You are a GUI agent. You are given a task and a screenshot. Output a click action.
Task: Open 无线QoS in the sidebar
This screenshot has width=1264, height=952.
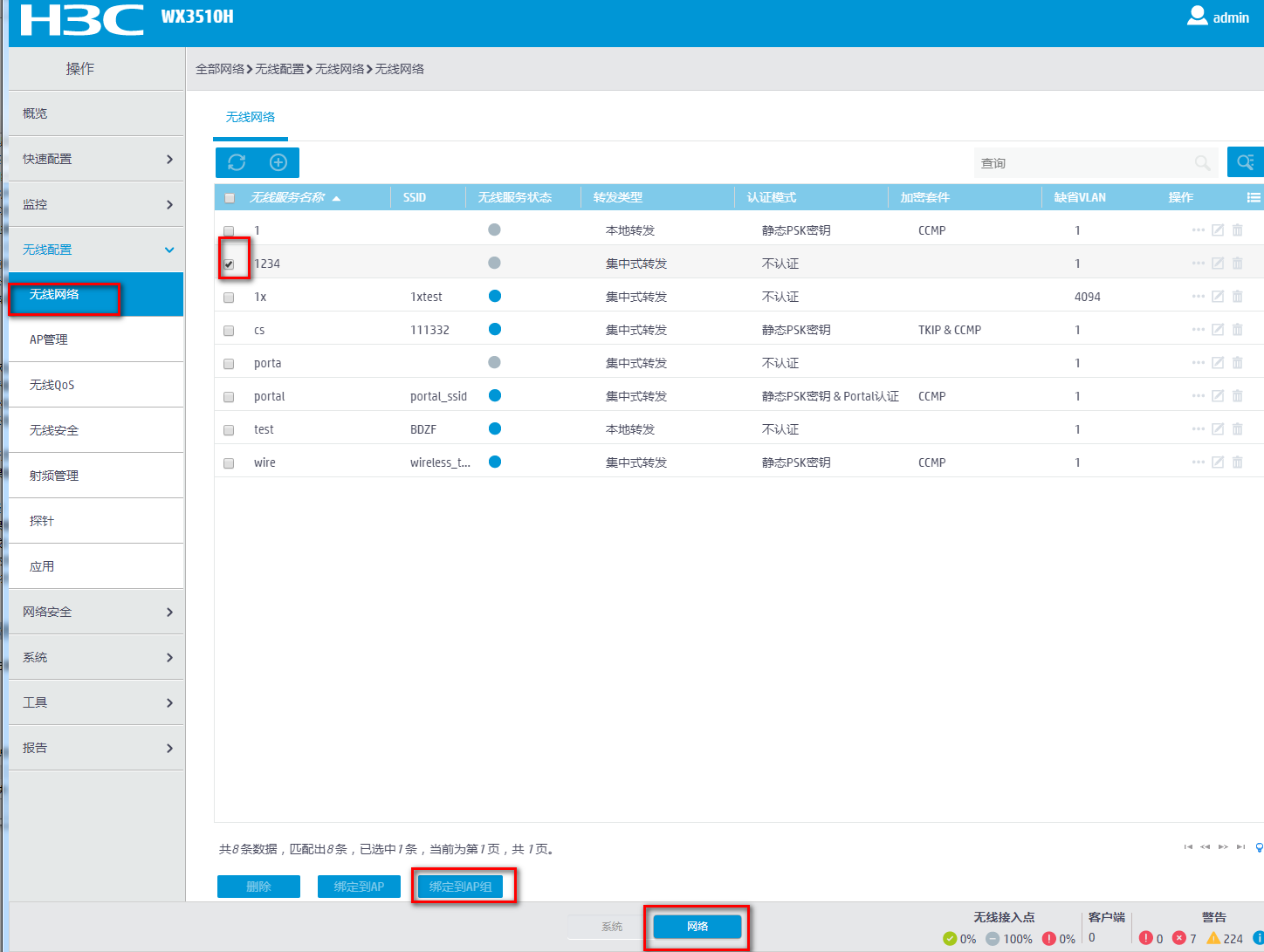click(96, 385)
